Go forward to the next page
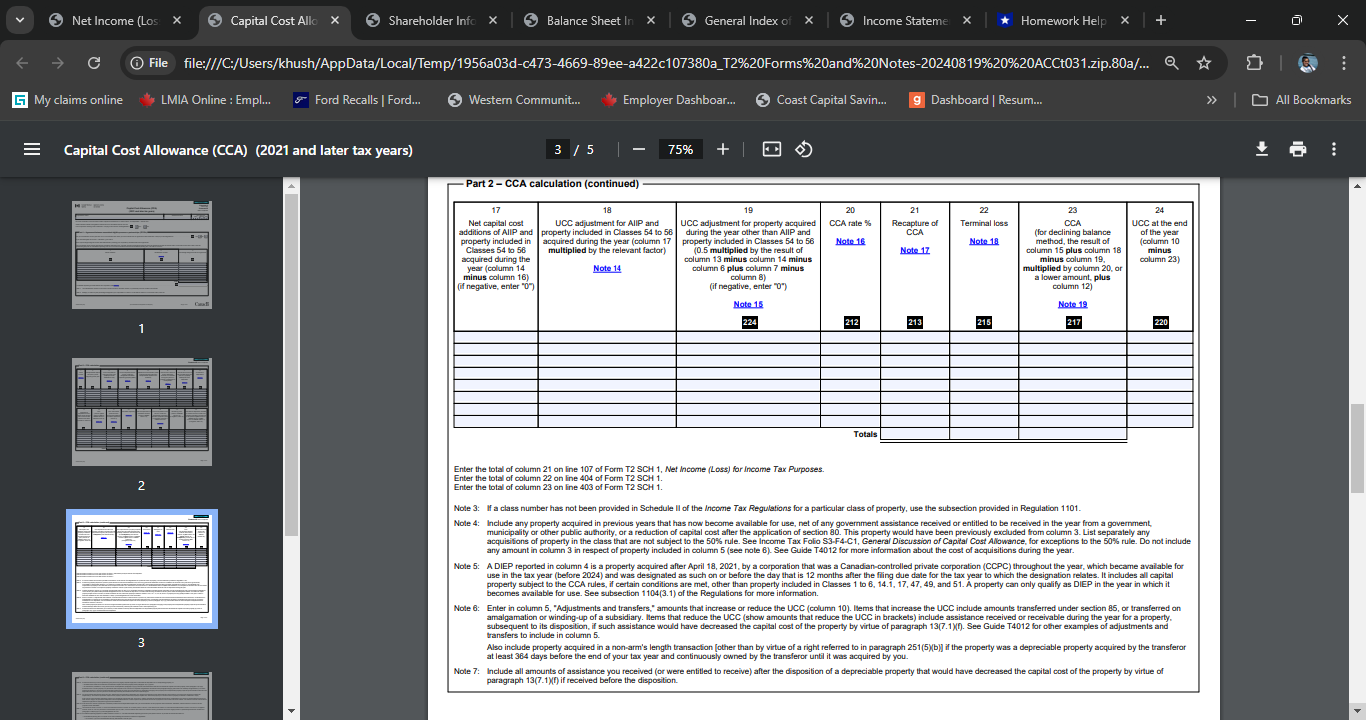The width and height of the screenshot is (1366, 720). coord(59,63)
